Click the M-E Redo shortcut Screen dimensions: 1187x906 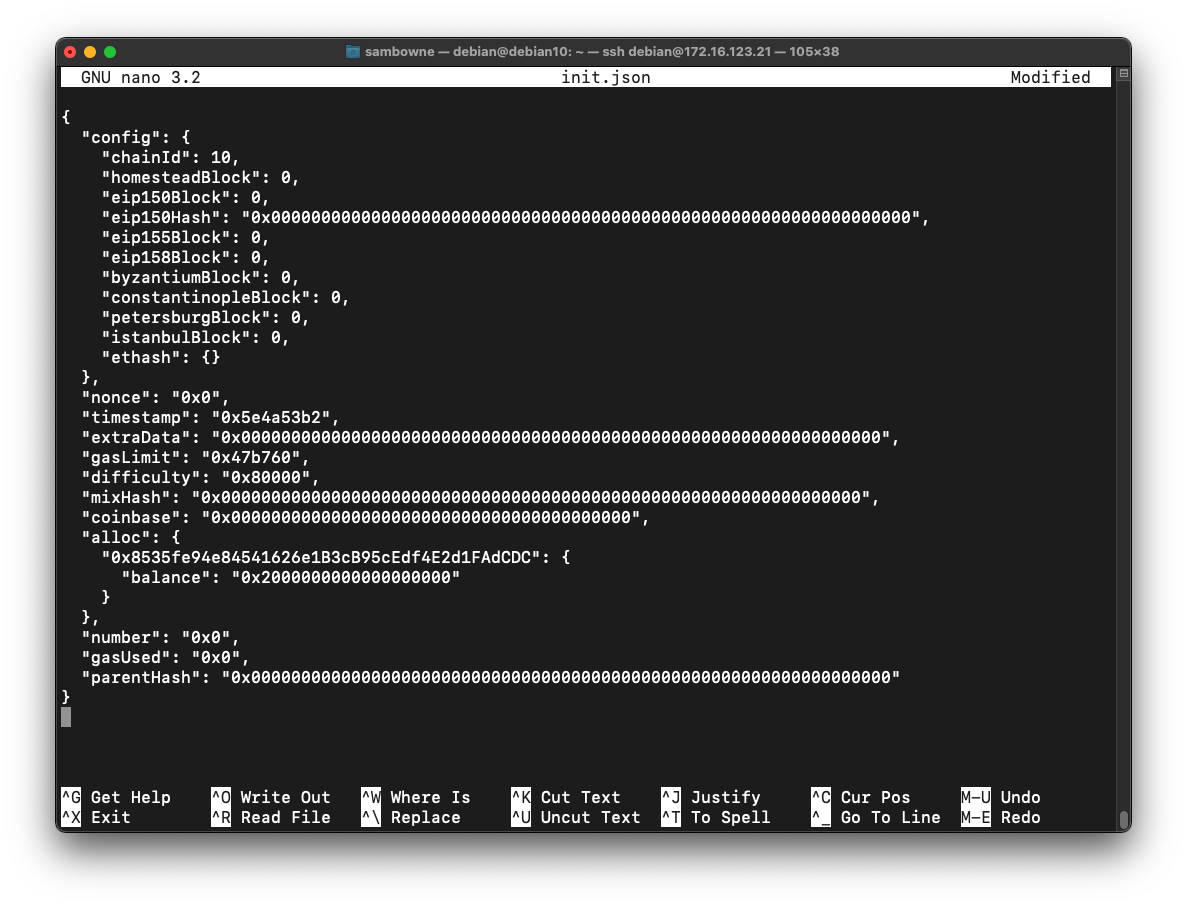[x=1001, y=817]
